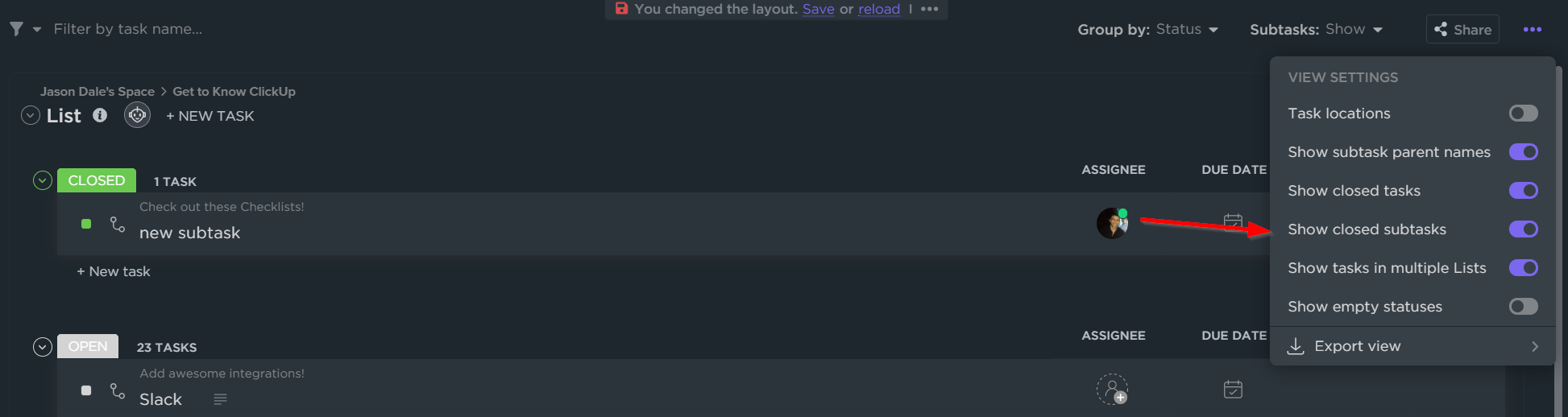The image size is (1568, 417).
Task: Open the List automation robot icon
Action: 137,115
